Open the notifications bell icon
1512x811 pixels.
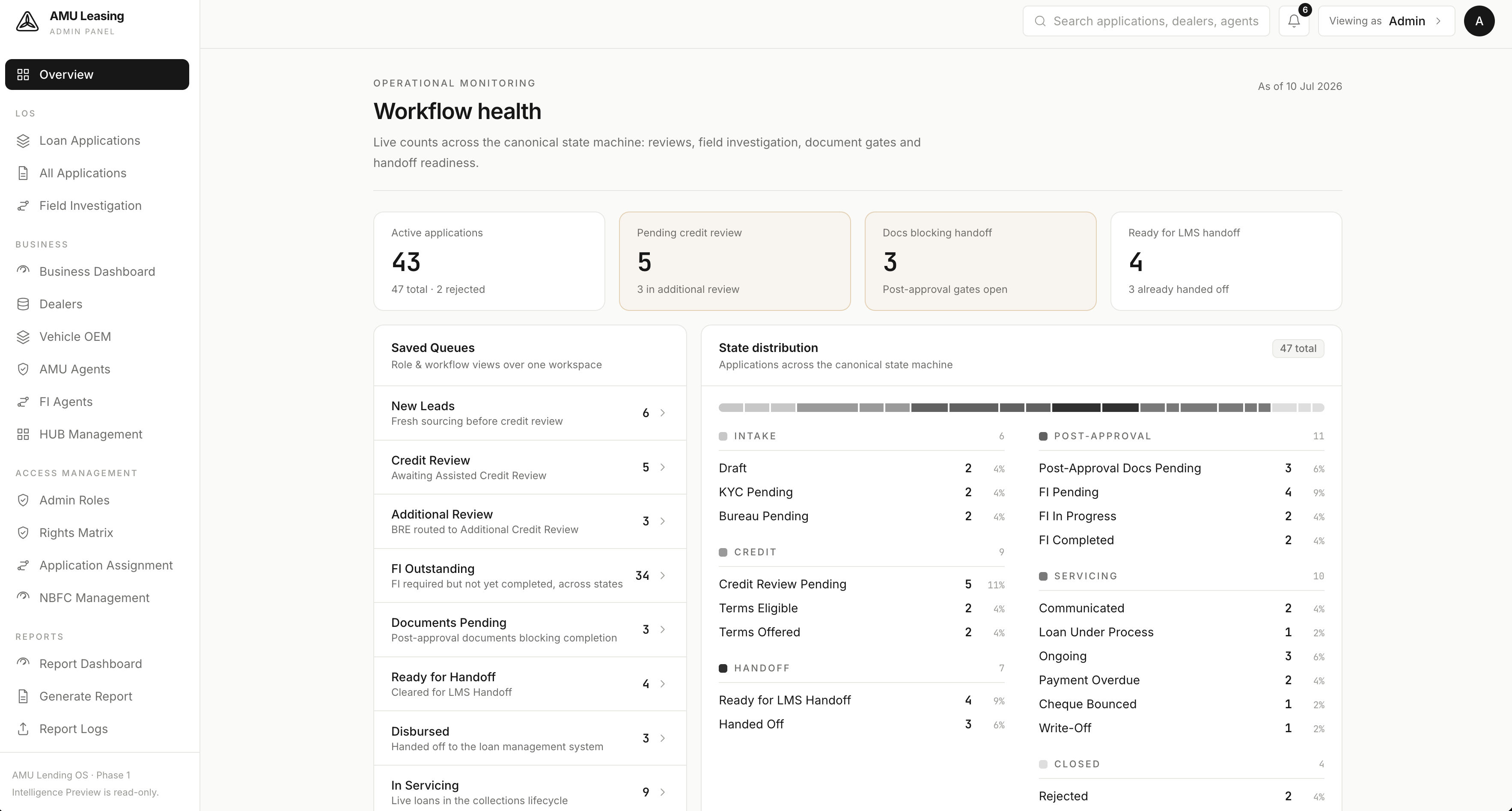pos(1294,21)
